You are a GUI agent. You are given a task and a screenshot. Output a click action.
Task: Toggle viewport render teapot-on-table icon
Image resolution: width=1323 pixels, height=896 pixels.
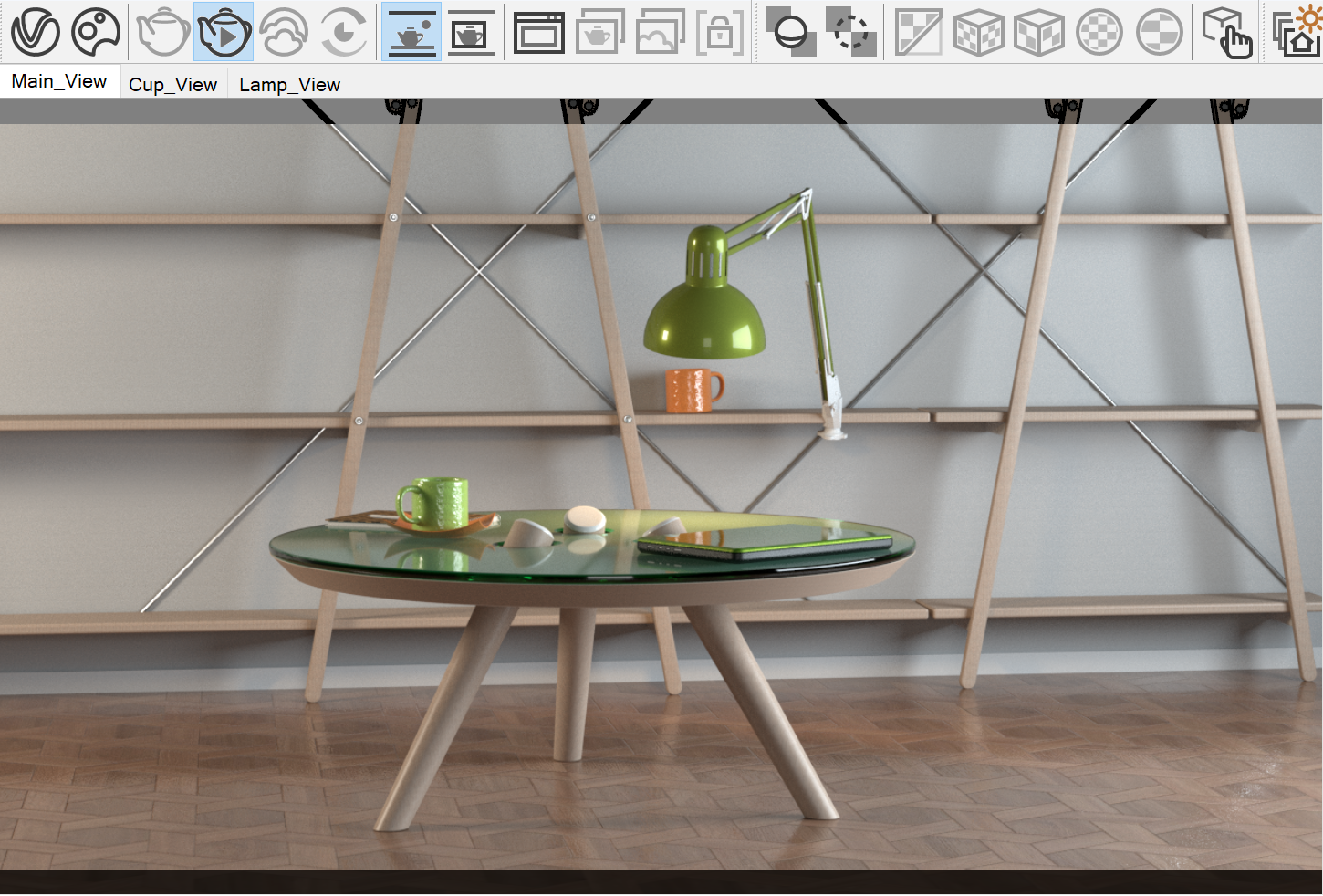click(411, 32)
